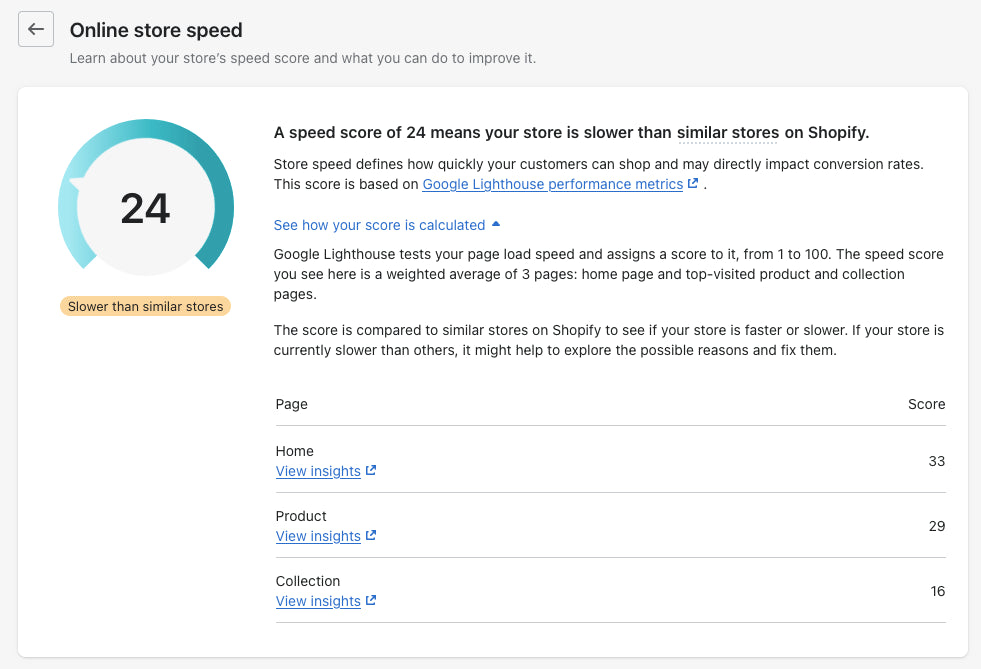Click external icon beside Home View insights
The height and width of the screenshot is (669, 981).
point(371,471)
